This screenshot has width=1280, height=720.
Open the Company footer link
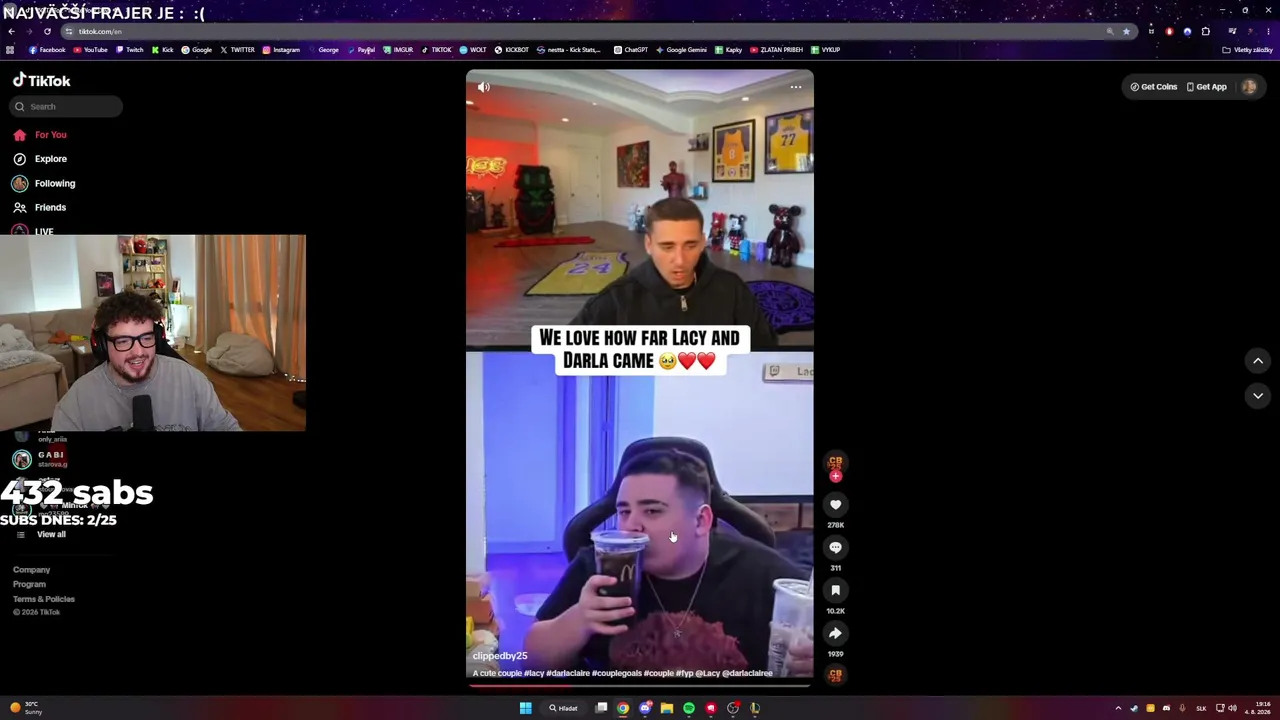(32, 570)
